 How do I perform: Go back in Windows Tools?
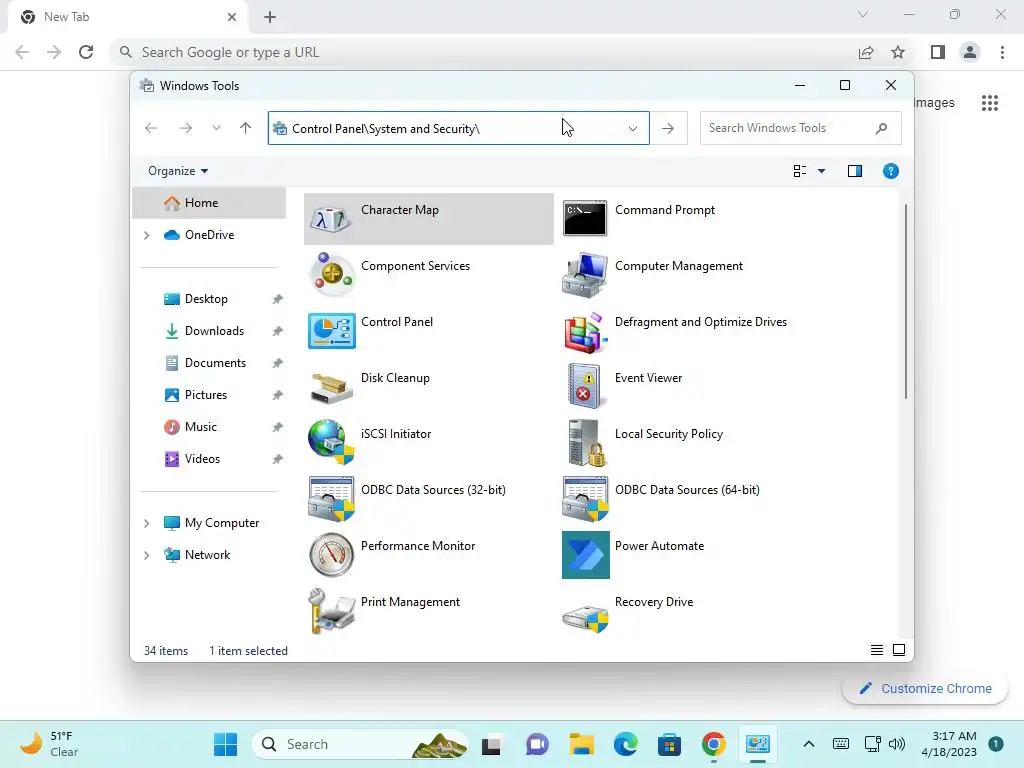tap(151, 128)
